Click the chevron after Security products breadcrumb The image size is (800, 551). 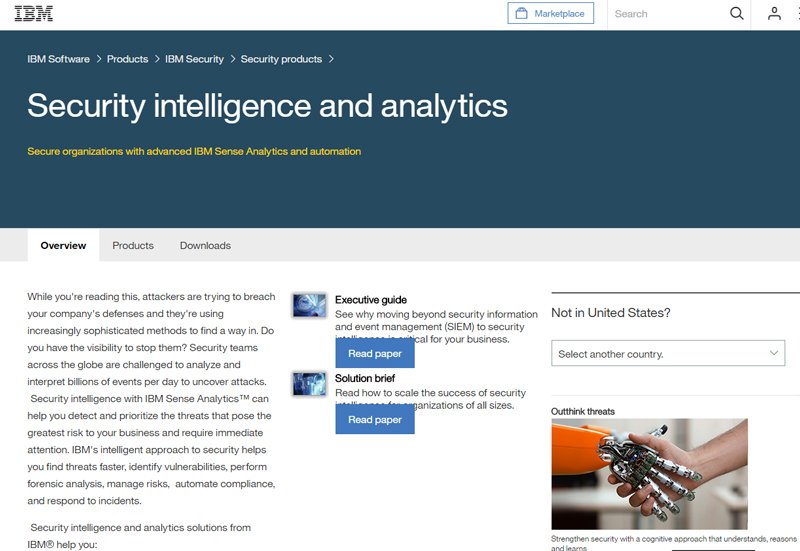pos(331,59)
